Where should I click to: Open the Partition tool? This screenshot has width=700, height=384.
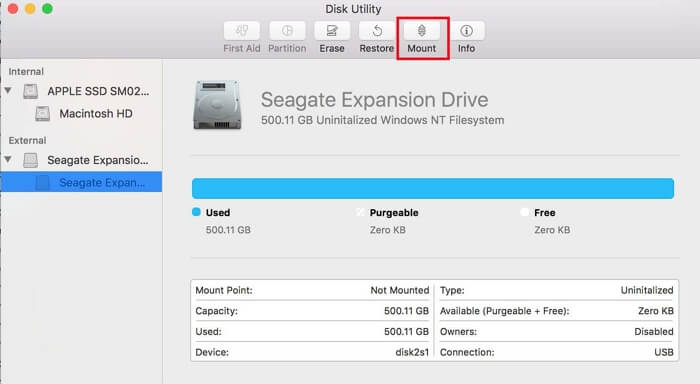coord(287,31)
